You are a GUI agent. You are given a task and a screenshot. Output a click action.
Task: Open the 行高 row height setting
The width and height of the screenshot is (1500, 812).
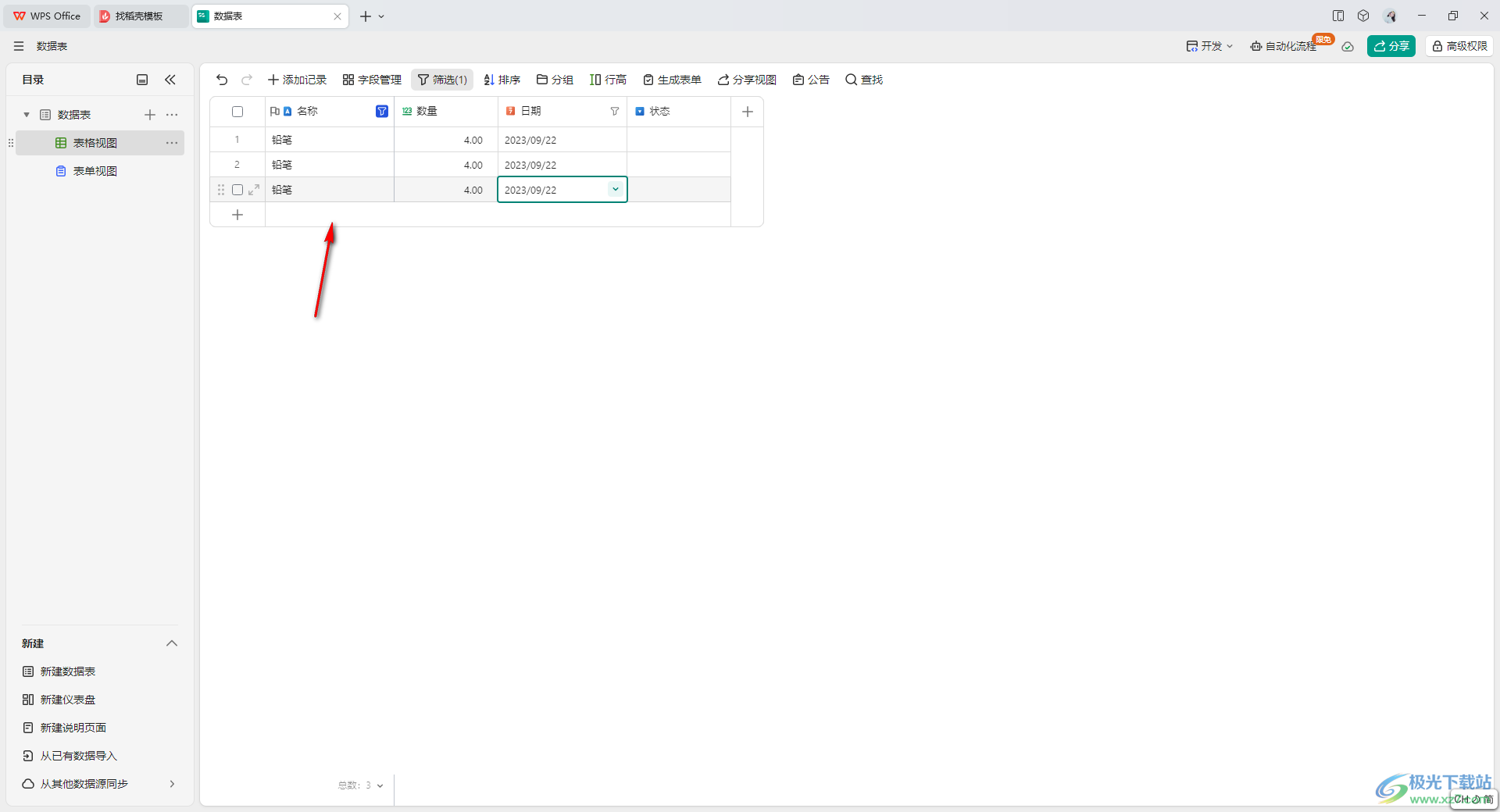pyautogui.click(x=608, y=80)
